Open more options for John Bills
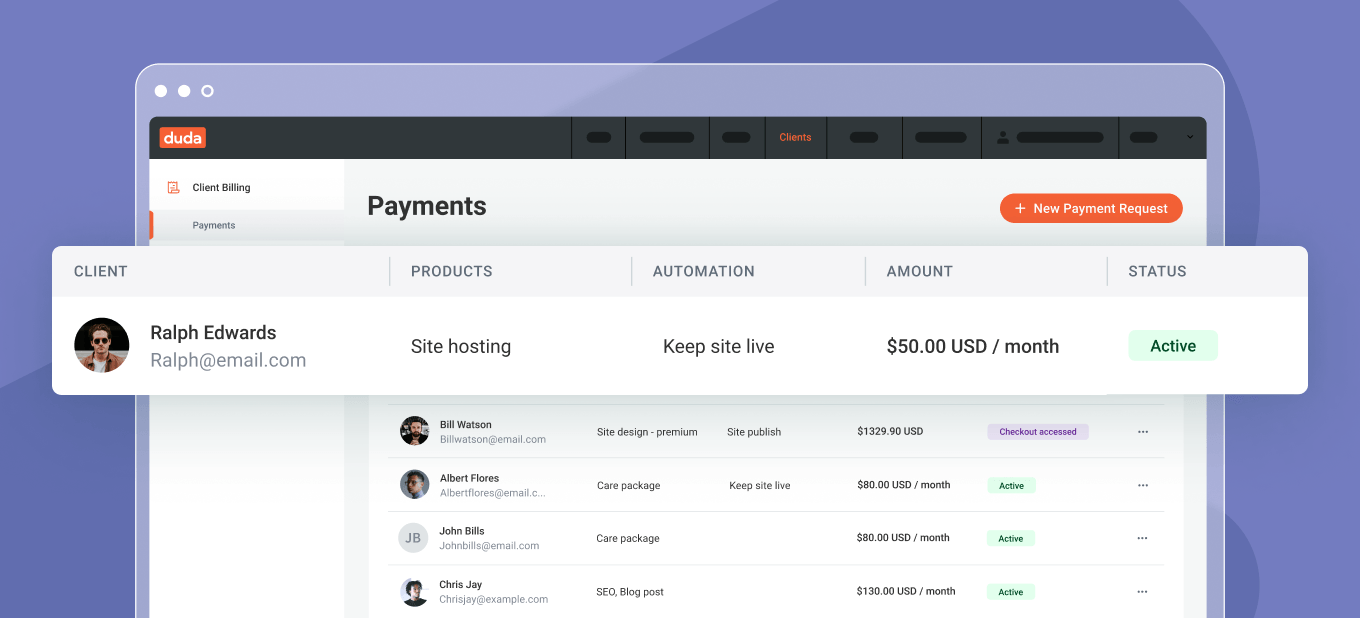This screenshot has height=618, width=1360. click(x=1142, y=538)
